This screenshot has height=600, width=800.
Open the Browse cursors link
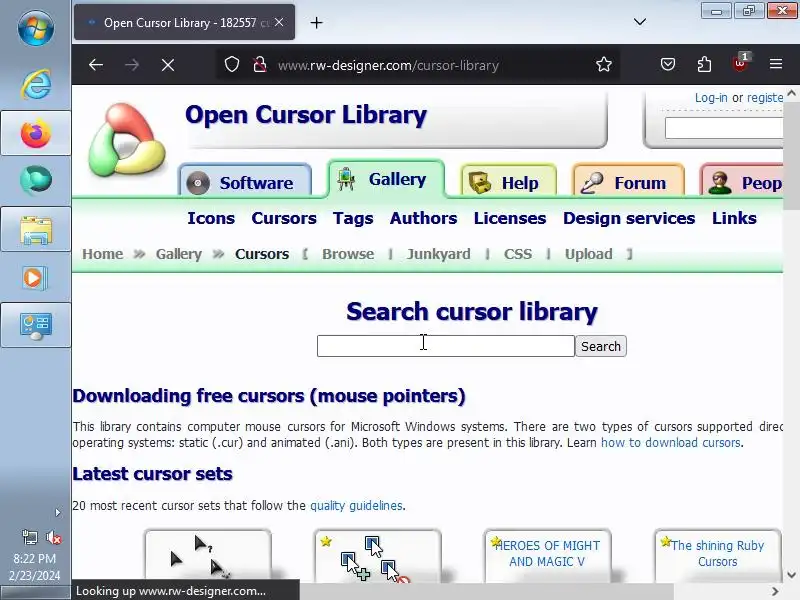(x=348, y=254)
